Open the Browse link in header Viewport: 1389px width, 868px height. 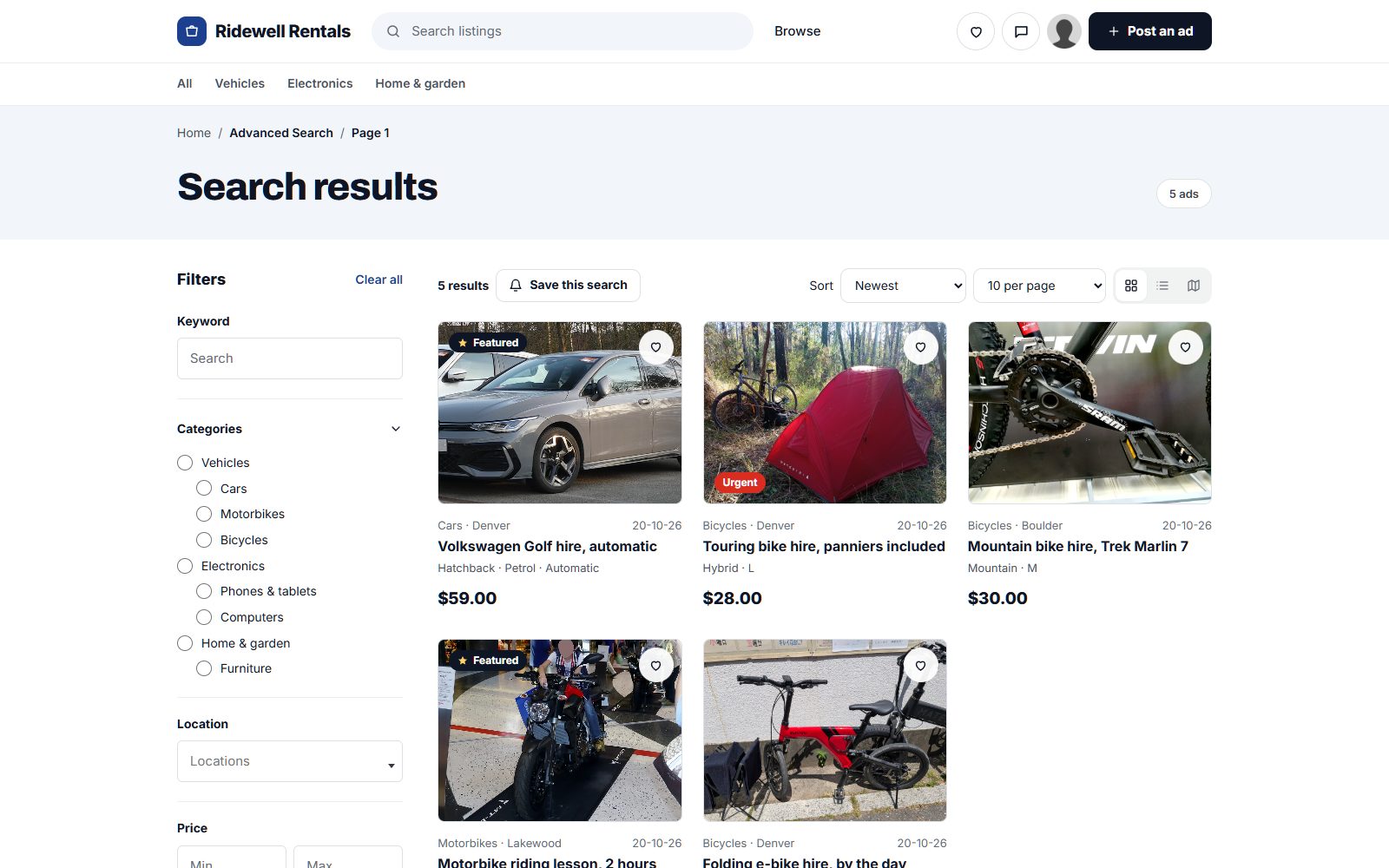pyautogui.click(x=798, y=31)
